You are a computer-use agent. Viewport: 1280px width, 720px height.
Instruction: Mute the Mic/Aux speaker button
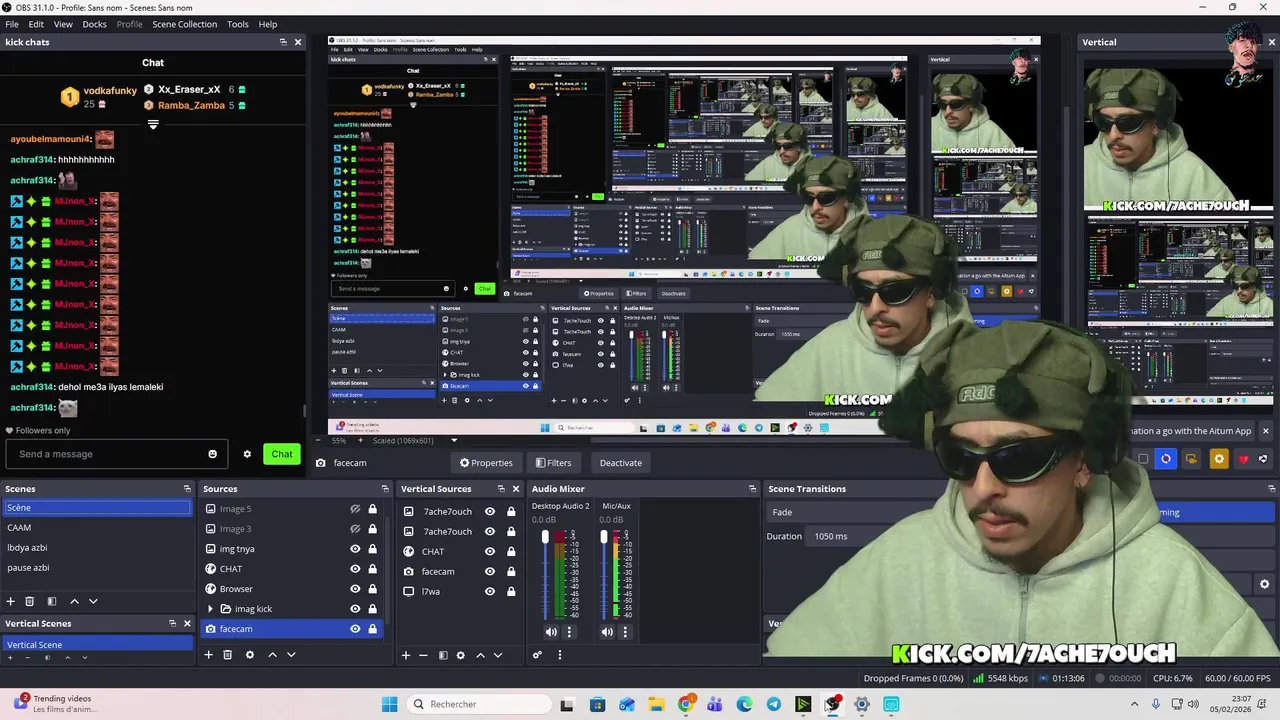607,632
